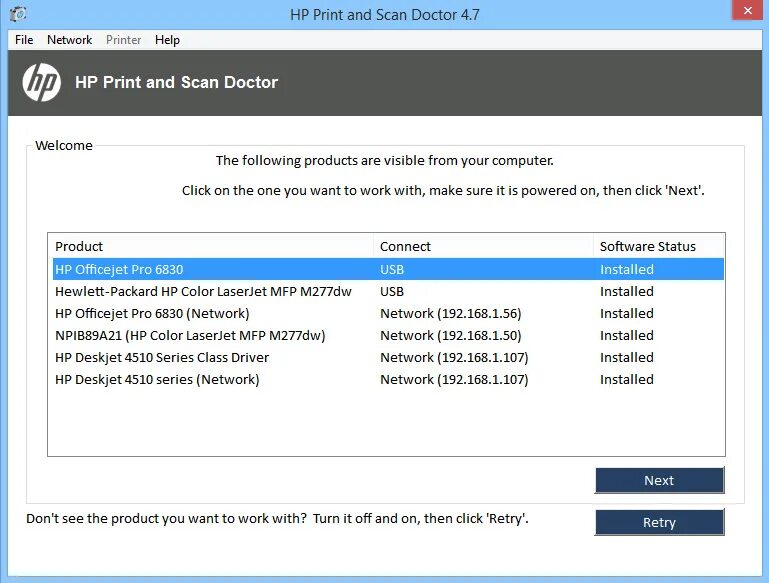This screenshot has height=583, width=769.
Task: Open the Printer menu
Action: (x=123, y=40)
